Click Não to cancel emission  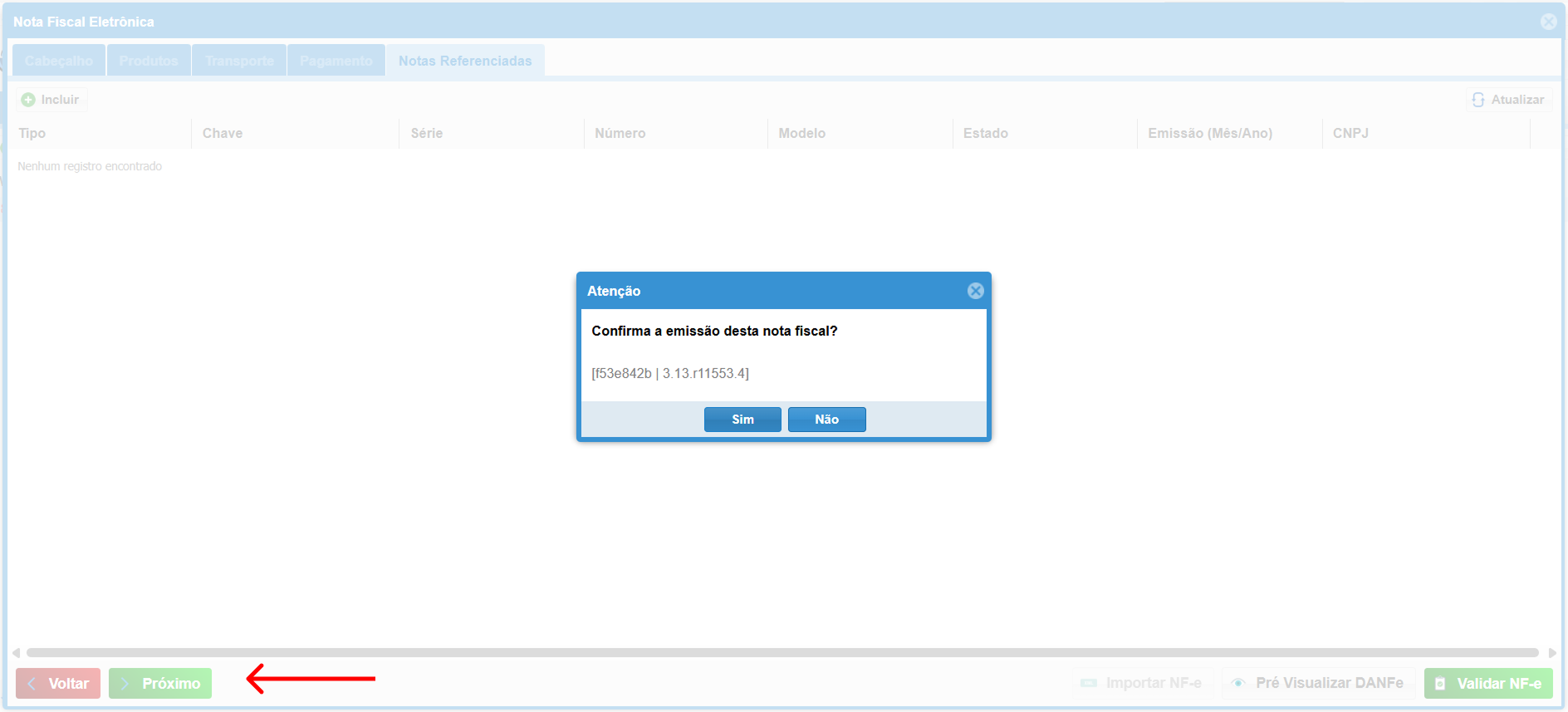826,420
